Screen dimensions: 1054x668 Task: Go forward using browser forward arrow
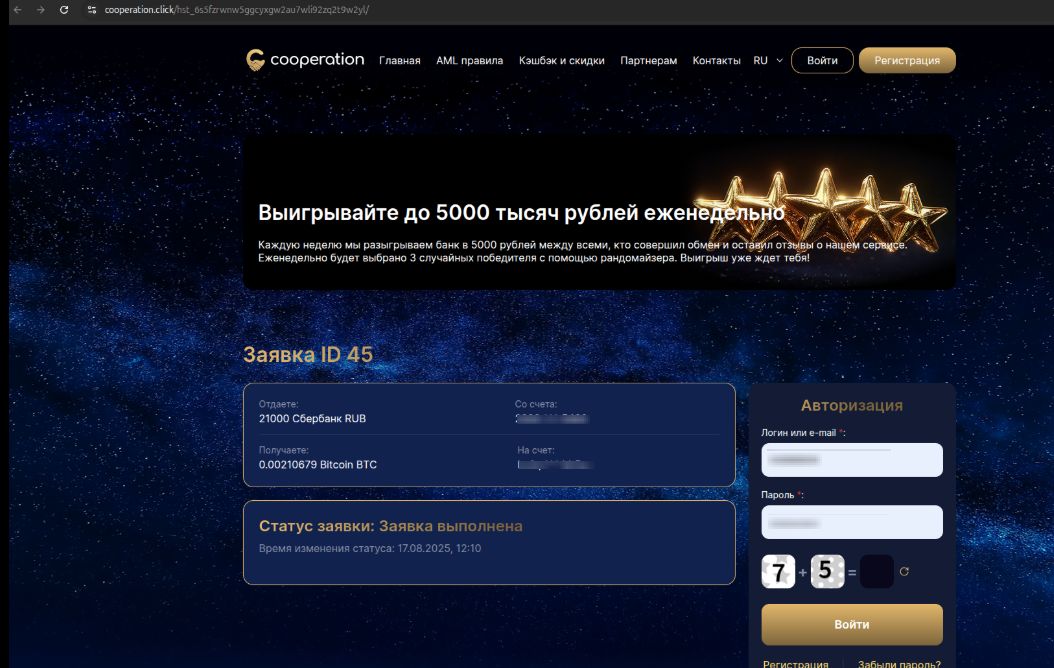[x=41, y=10]
